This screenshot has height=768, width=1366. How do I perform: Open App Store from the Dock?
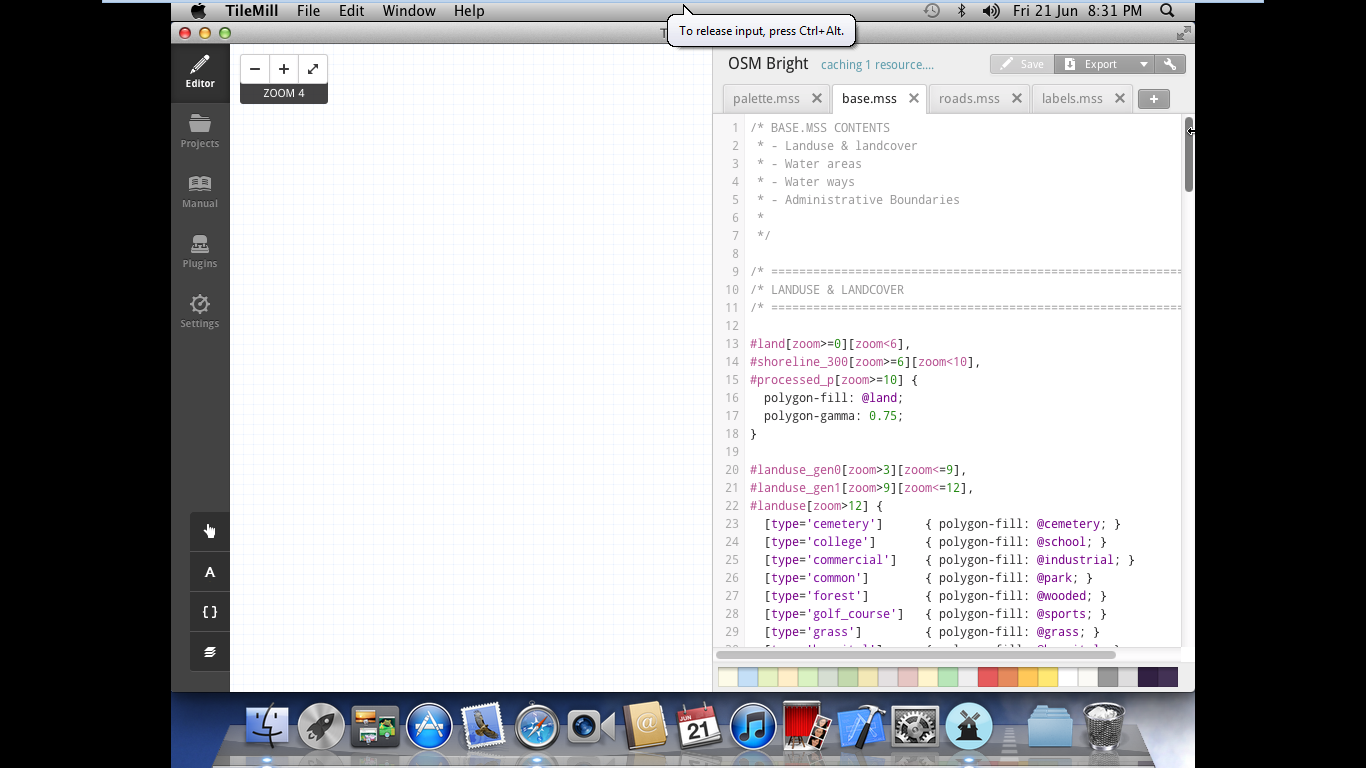[x=429, y=727]
